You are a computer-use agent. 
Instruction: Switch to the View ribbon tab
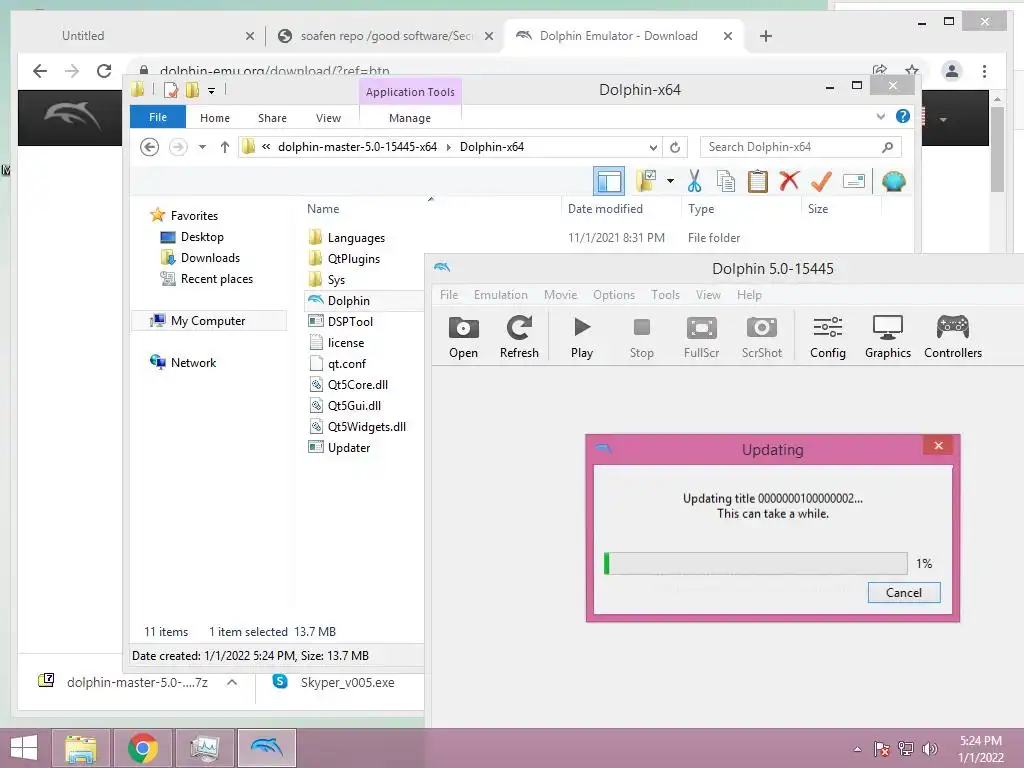coord(328,118)
